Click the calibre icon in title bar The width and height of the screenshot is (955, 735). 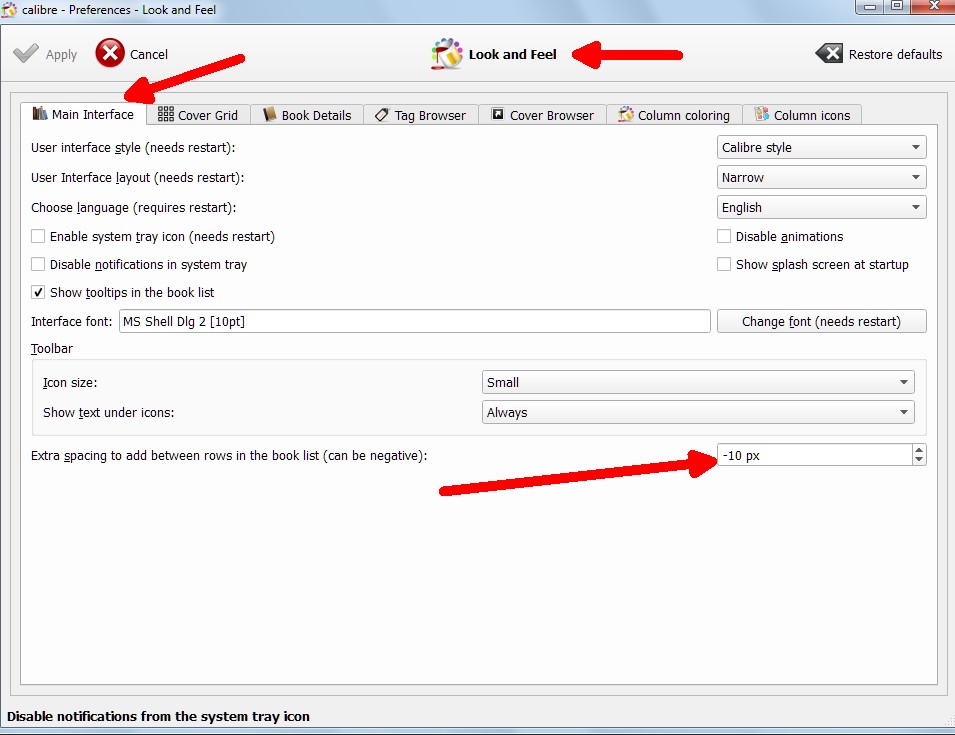coord(10,10)
